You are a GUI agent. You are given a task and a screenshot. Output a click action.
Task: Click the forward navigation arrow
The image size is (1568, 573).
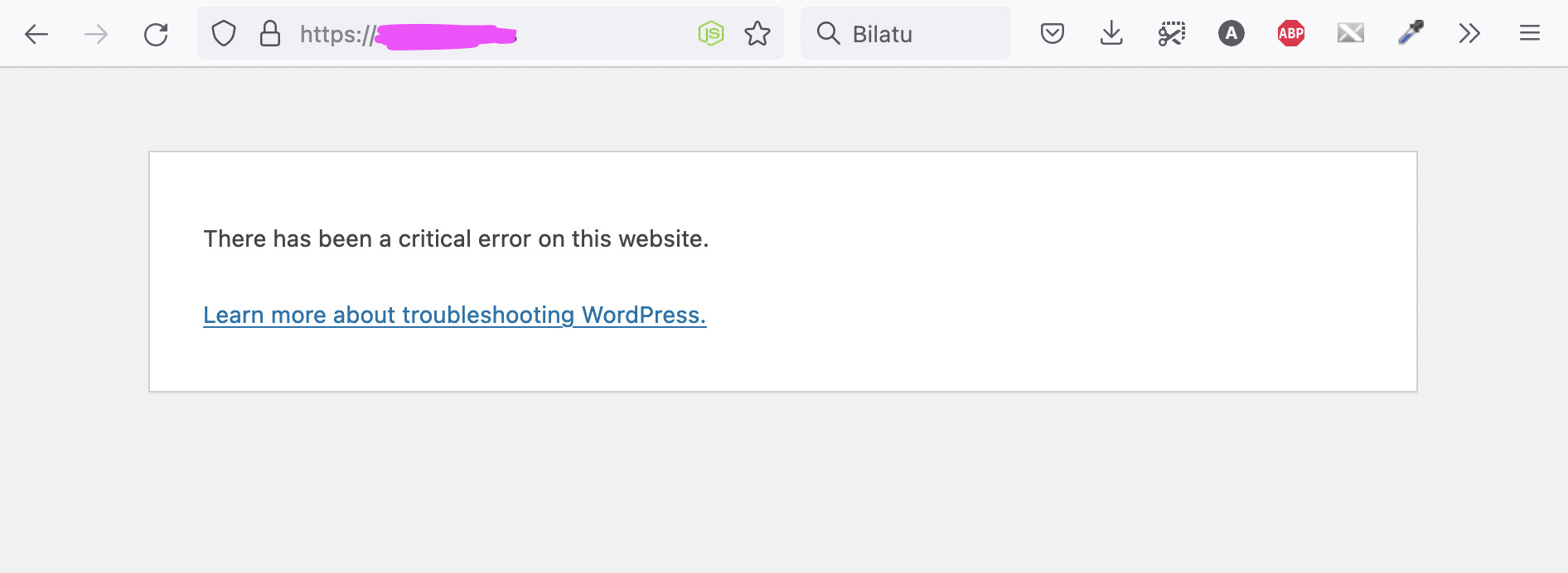click(96, 34)
